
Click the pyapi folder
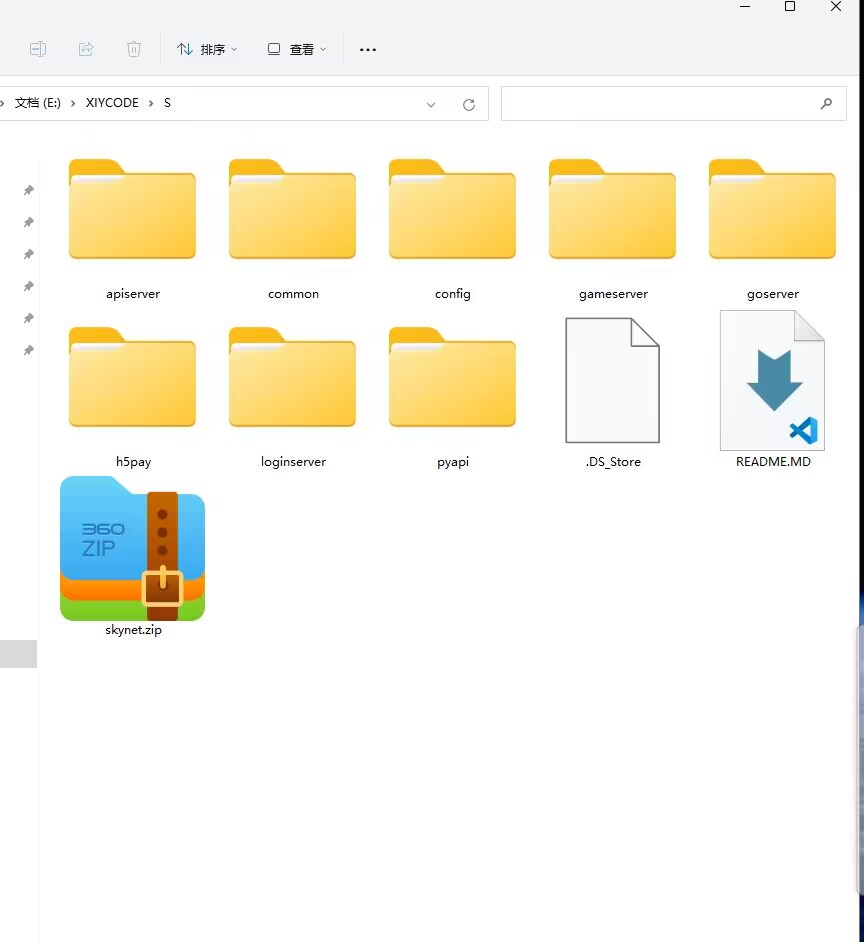(x=452, y=380)
